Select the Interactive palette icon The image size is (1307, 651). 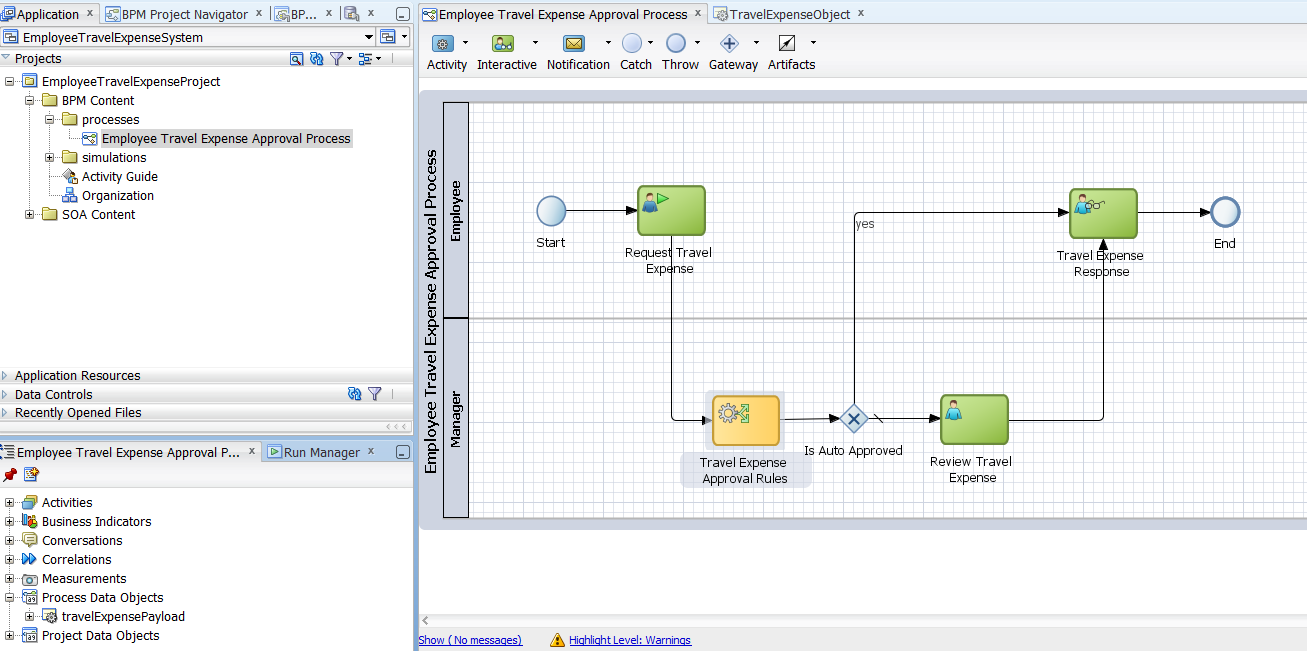click(x=503, y=43)
